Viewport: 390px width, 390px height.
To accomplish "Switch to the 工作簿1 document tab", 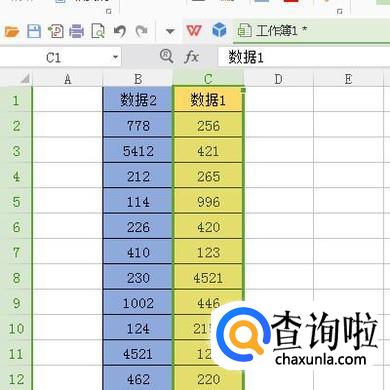I will (272, 31).
